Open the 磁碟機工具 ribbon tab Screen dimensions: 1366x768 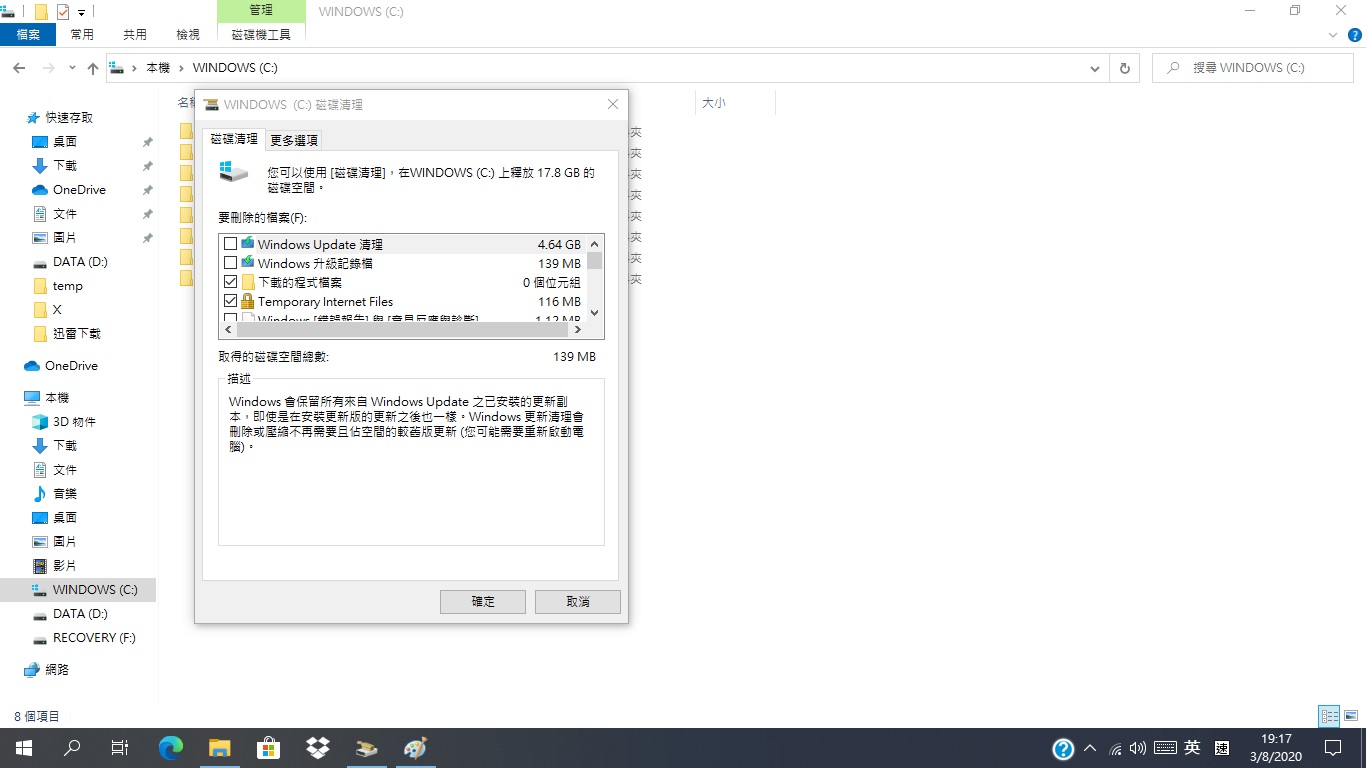[x=261, y=34]
